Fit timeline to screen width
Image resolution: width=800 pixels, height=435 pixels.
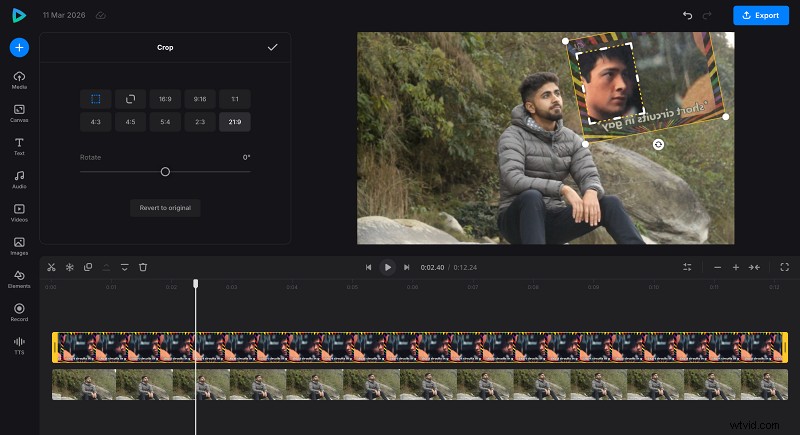point(754,267)
